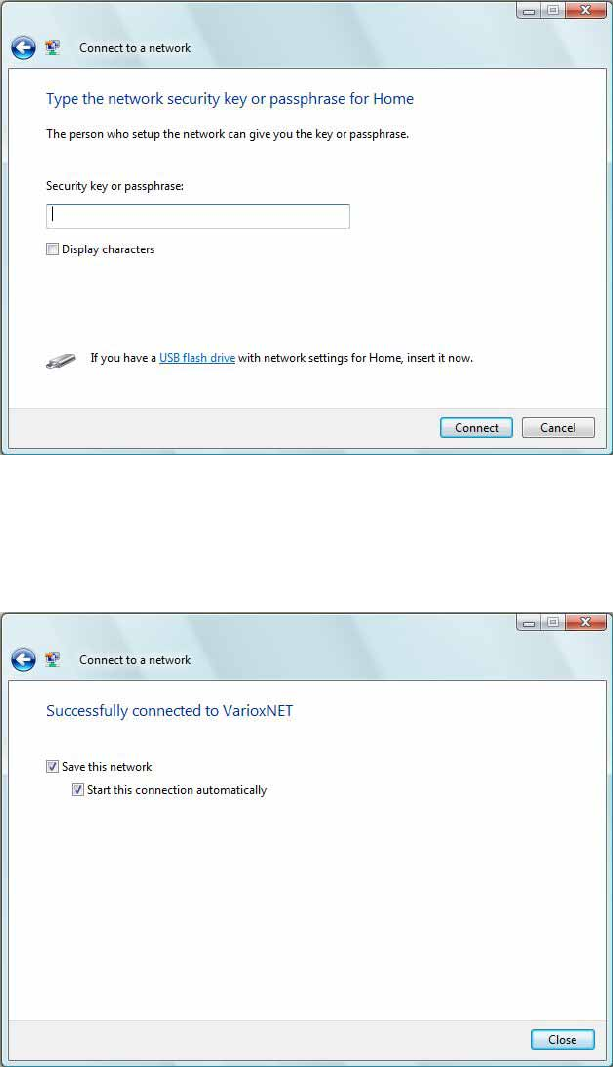
Task: Click the network icon beside the top title
Action: click(53, 48)
